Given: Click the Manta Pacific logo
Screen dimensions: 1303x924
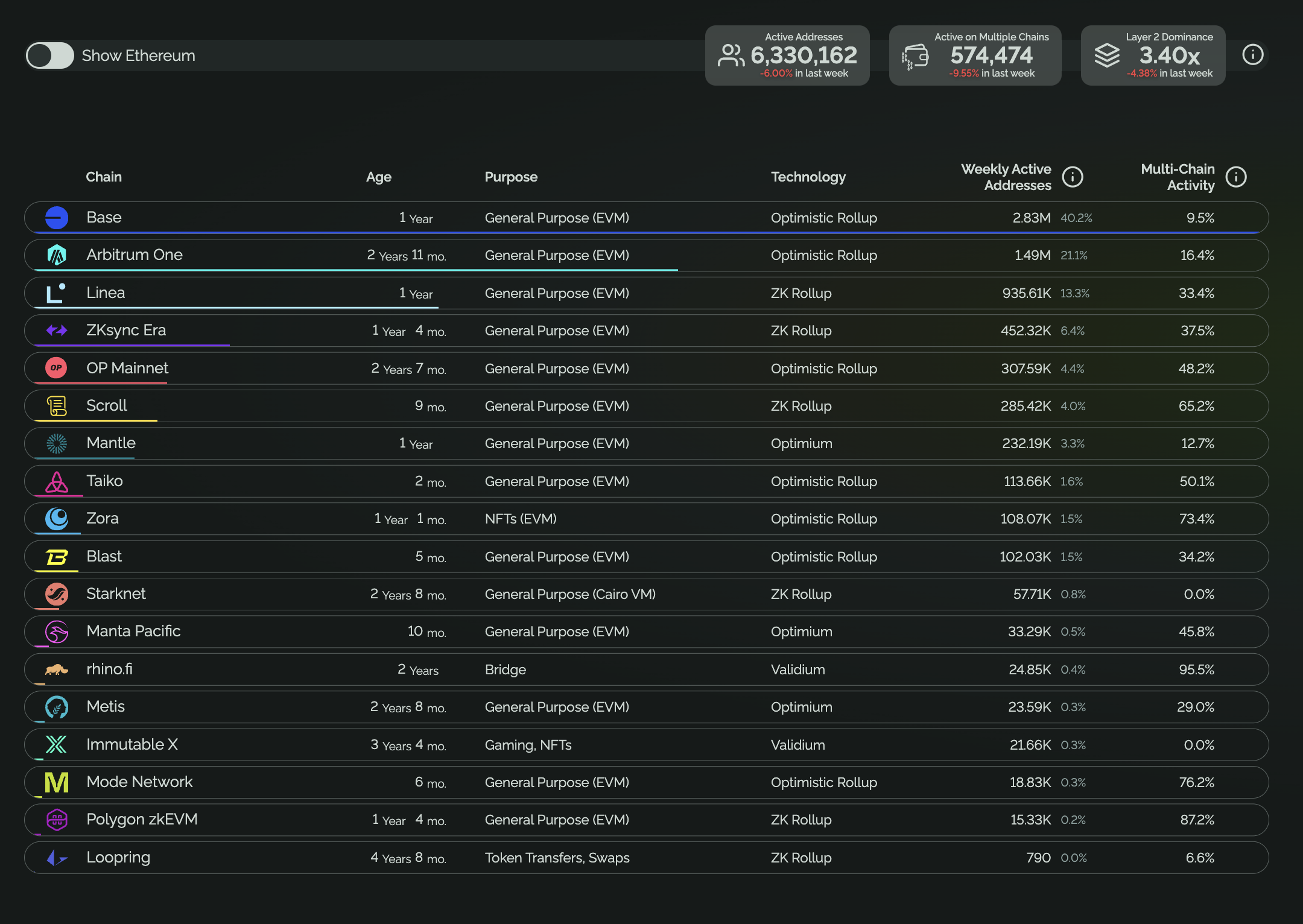Looking at the screenshot, I should tap(57, 631).
